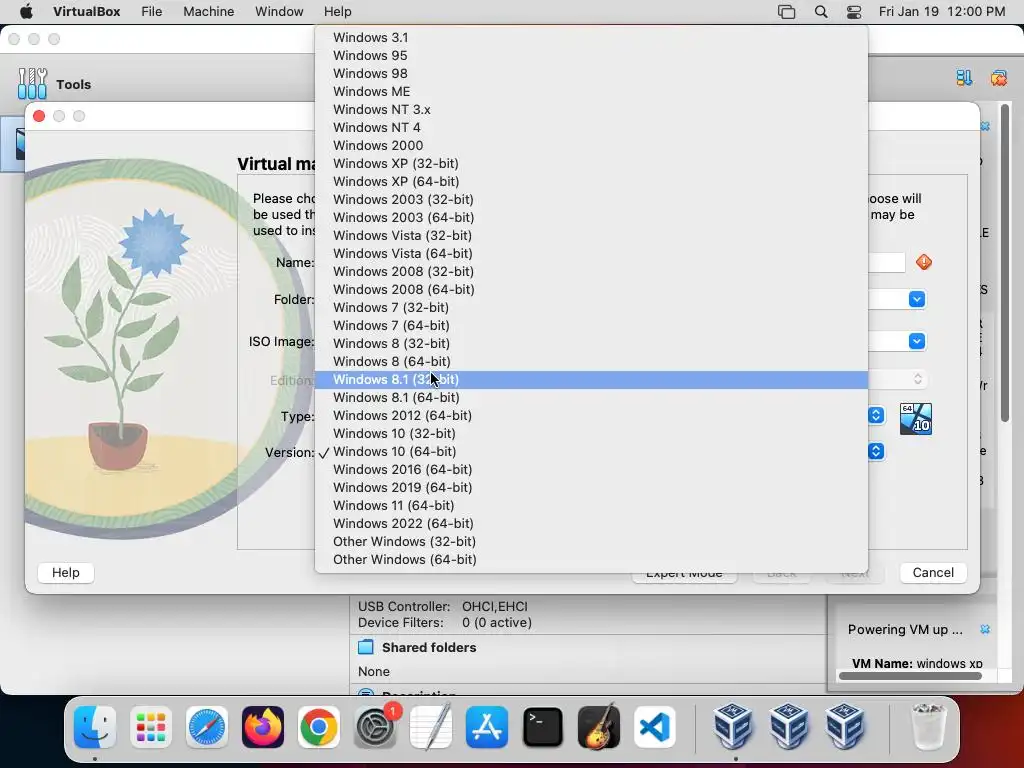Pick Windows 2022 (64-bit)

591,523
